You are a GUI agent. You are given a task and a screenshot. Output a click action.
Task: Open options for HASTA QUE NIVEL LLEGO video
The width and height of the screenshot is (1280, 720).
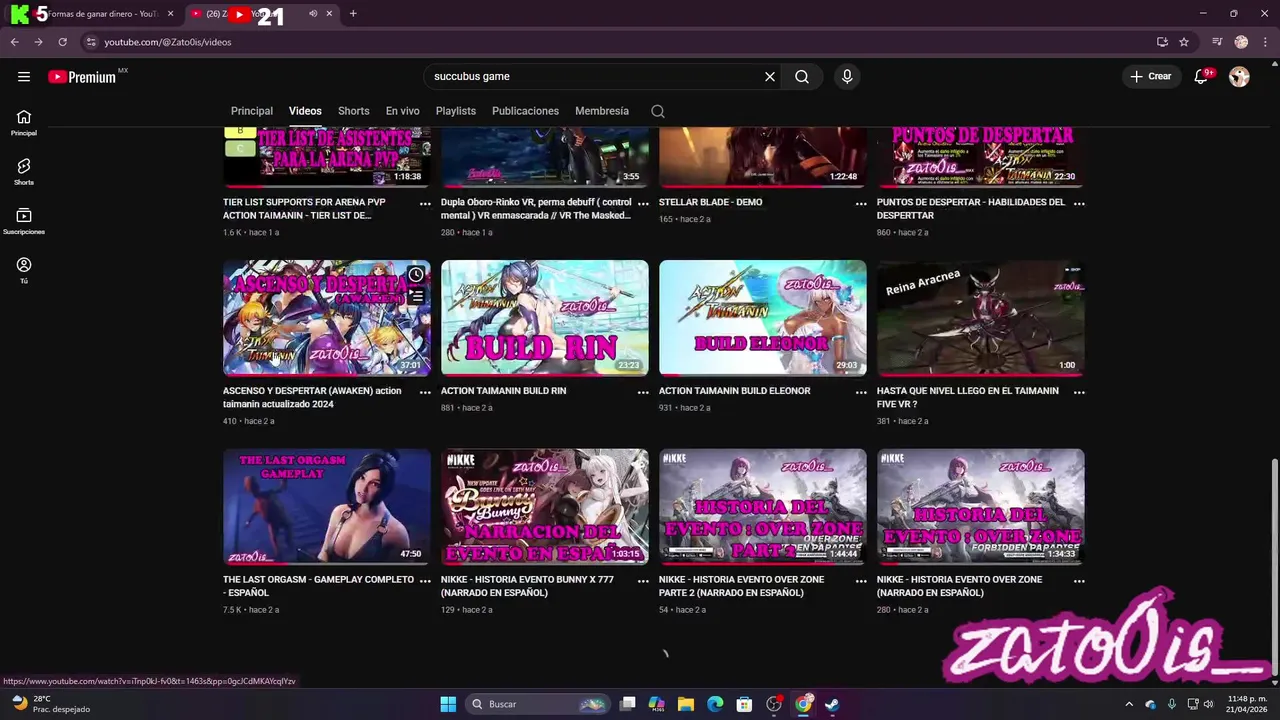pos(1079,392)
